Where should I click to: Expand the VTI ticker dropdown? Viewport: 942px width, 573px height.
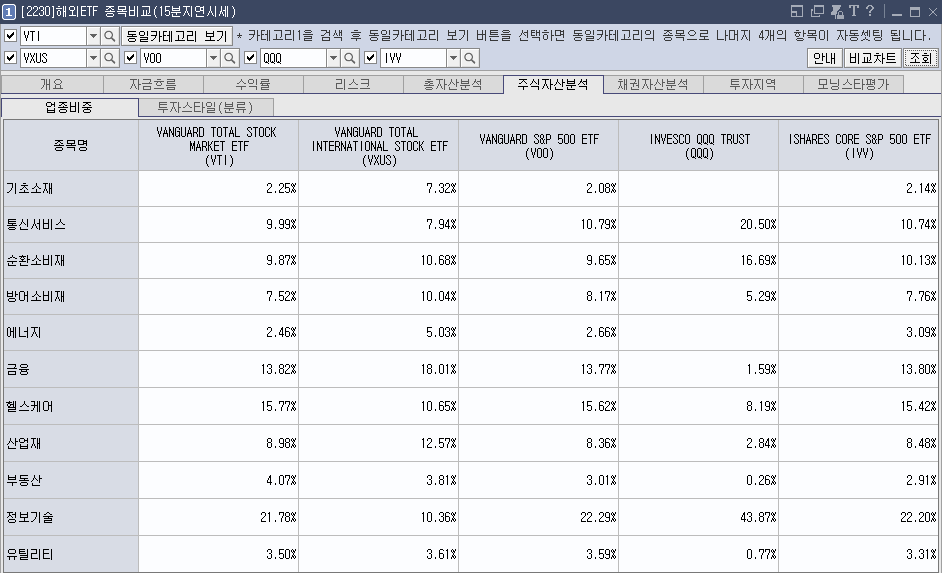pos(93,36)
